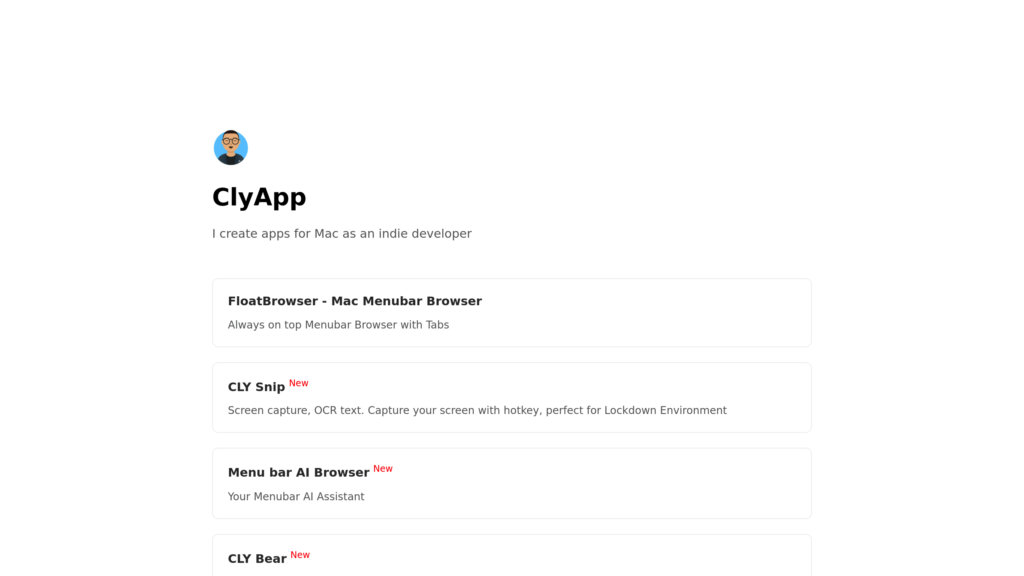The height and width of the screenshot is (576, 1024).
Task: Click the ClyApp page heading
Action: 259,197
